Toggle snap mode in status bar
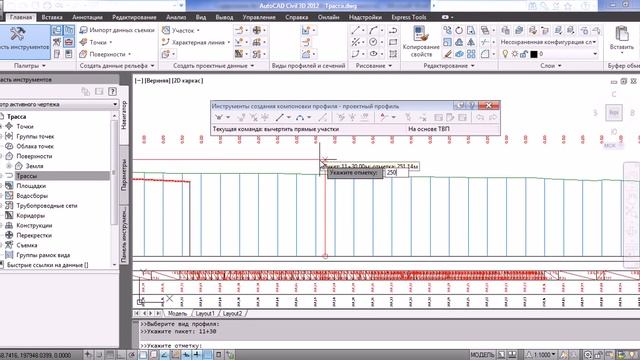This screenshot has width=640, height=360. pyautogui.click(x=99, y=355)
